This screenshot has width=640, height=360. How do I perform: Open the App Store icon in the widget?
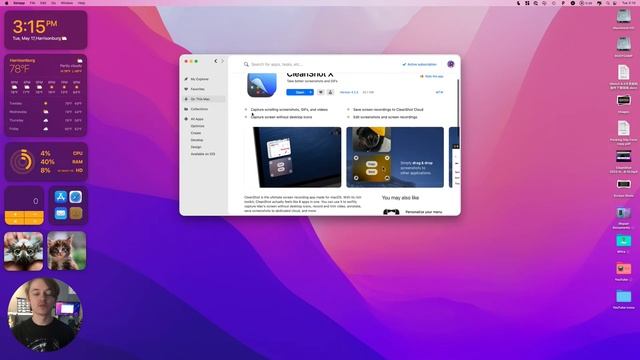click(x=61, y=197)
